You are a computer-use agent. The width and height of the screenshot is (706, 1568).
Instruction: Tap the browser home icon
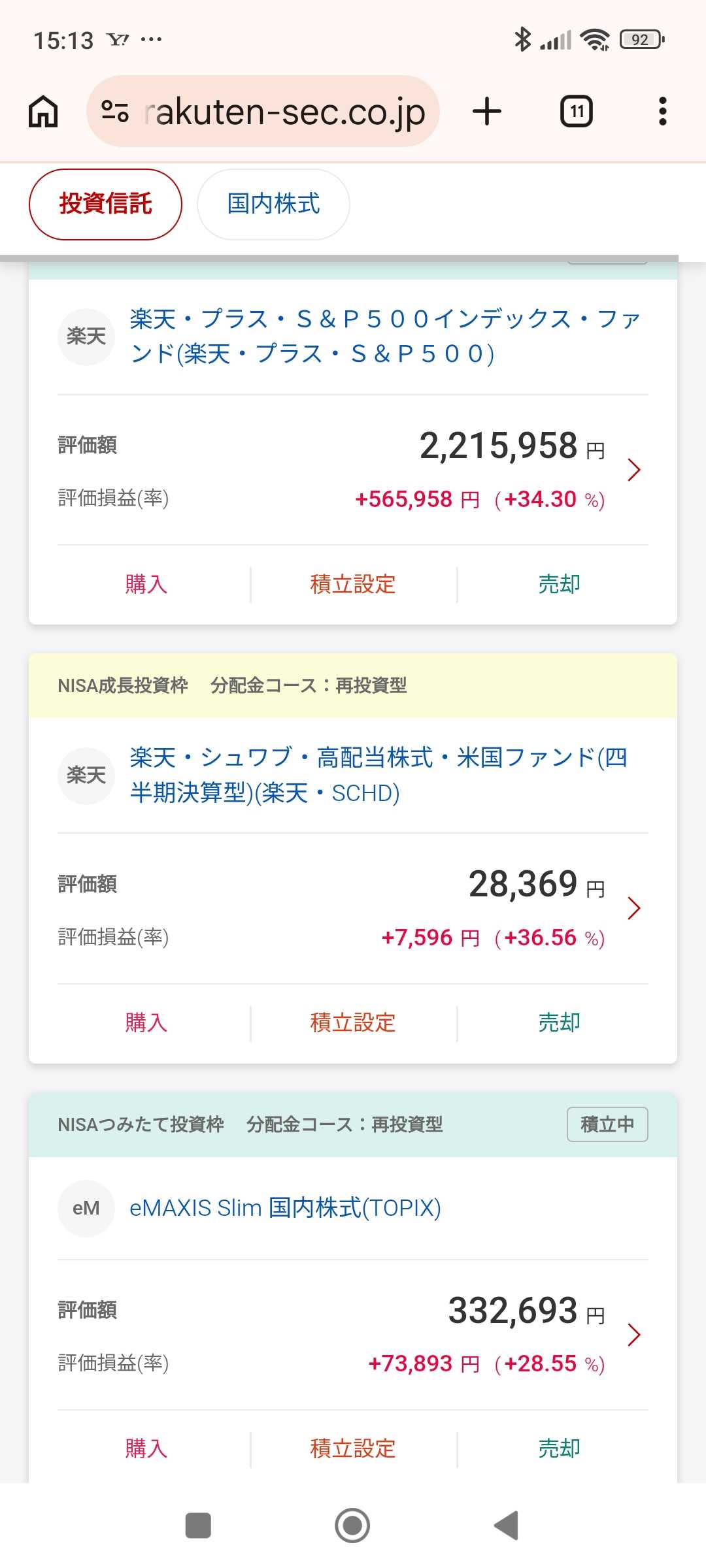tap(43, 111)
